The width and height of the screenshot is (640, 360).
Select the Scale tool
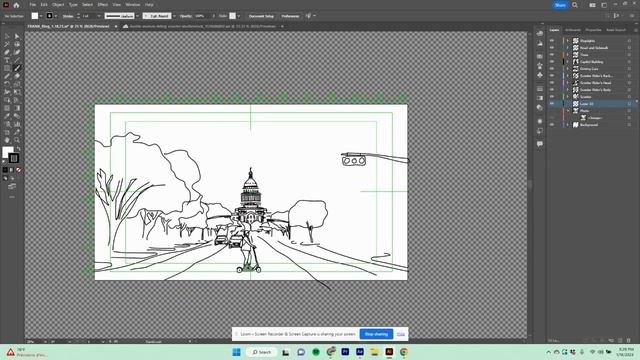pyautogui.click(x=17, y=84)
